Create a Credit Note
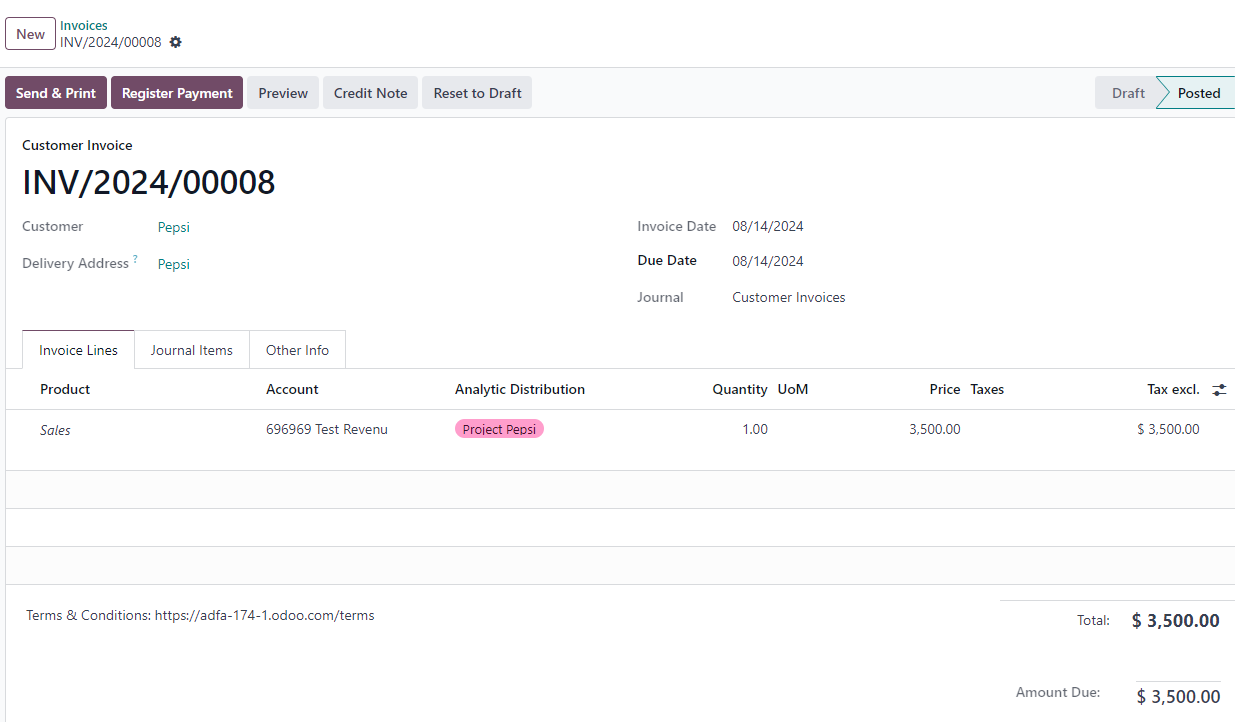Viewport: 1235px width, 722px height. 370,93
